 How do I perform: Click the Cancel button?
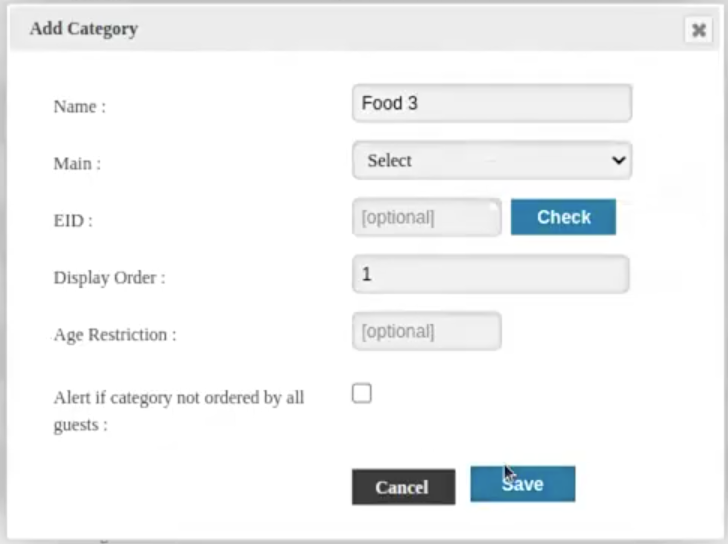[403, 487]
